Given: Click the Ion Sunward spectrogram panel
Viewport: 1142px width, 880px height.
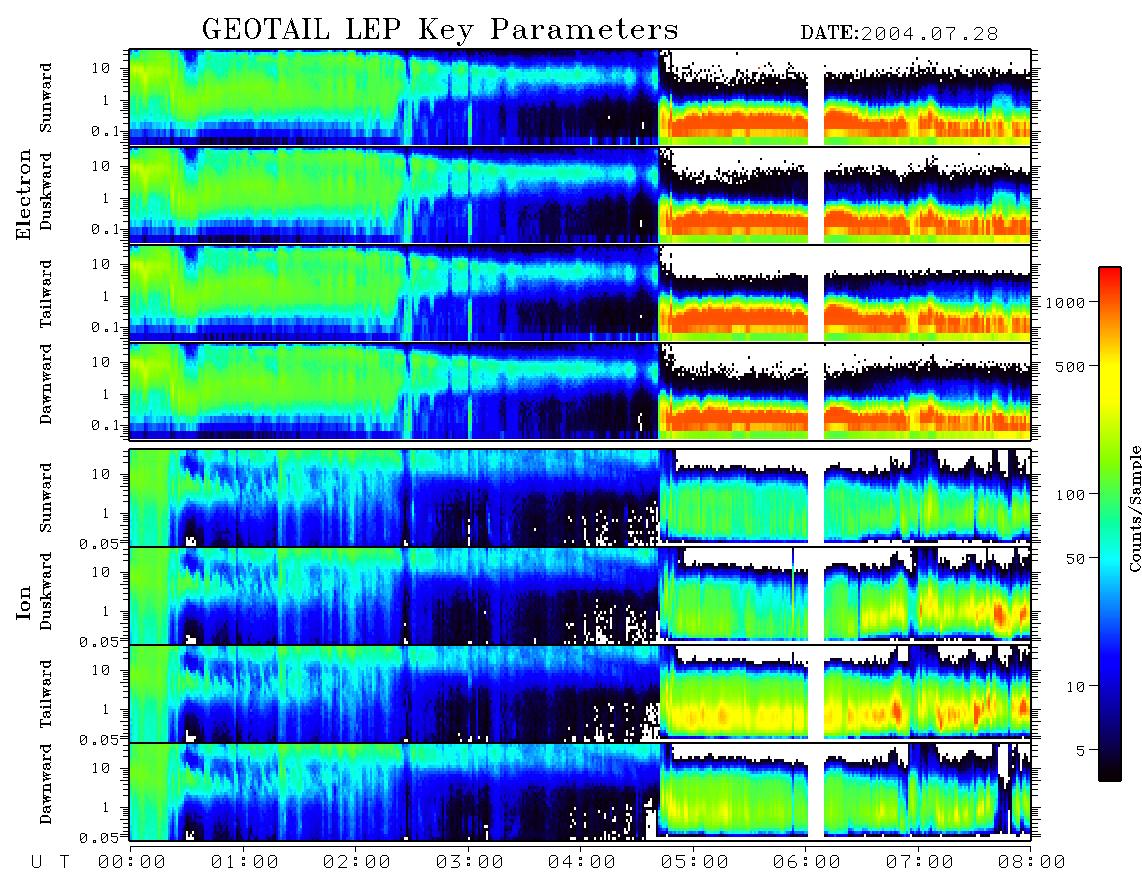Looking at the screenshot, I should tap(580, 498).
